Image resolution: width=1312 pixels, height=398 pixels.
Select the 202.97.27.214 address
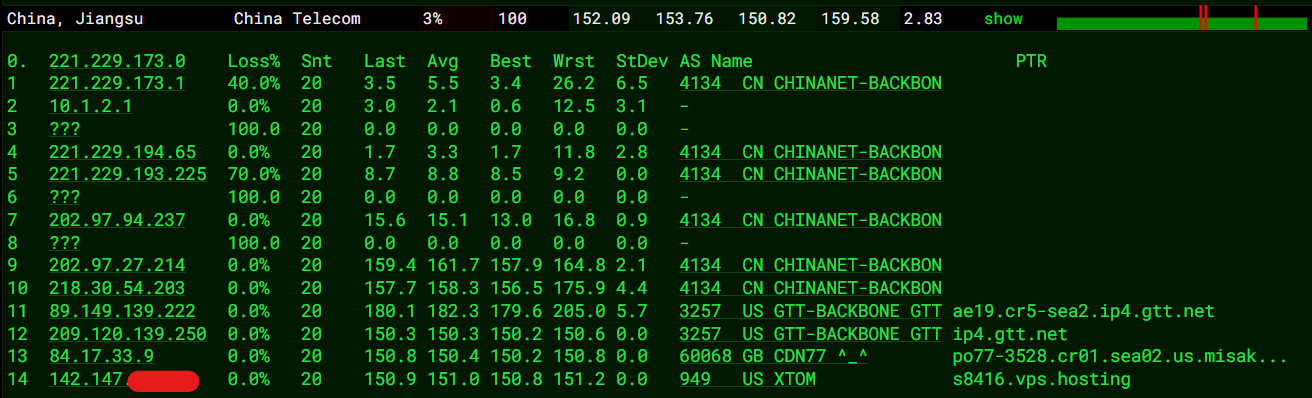point(117,265)
